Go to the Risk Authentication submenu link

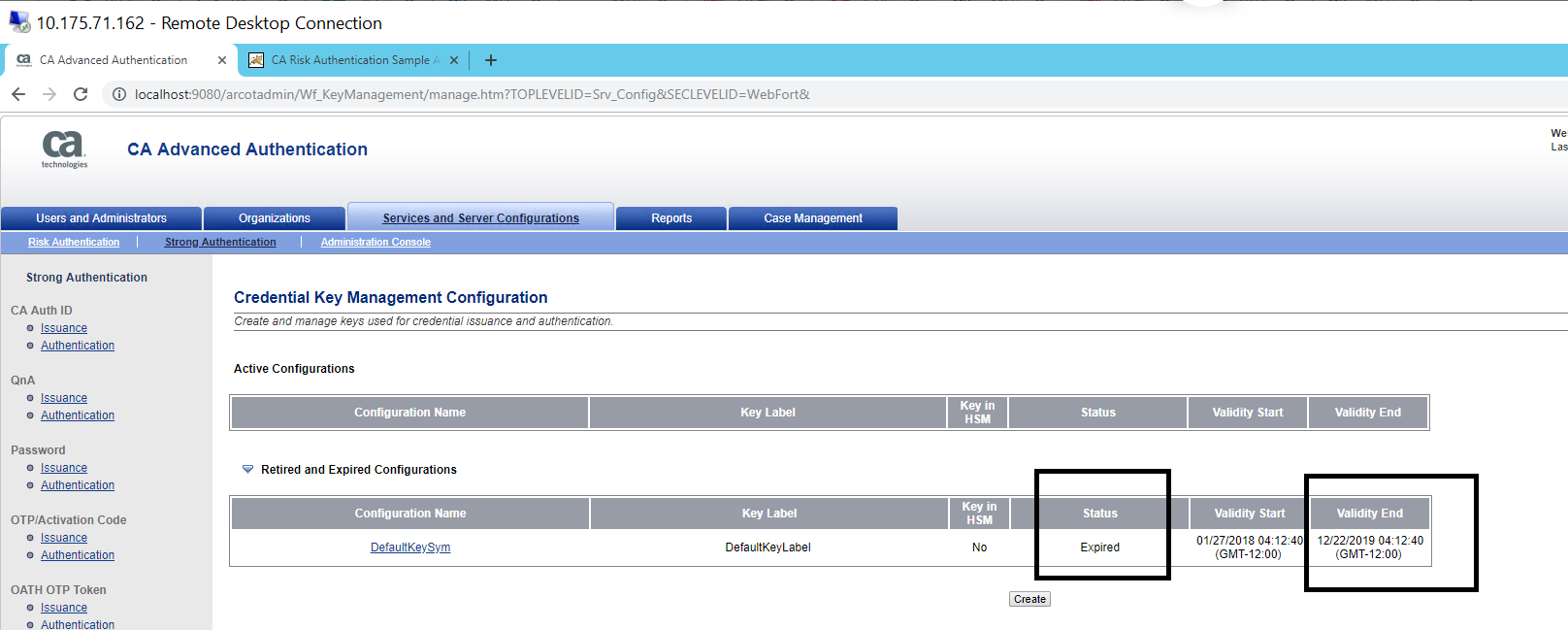pyautogui.click(x=74, y=243)
